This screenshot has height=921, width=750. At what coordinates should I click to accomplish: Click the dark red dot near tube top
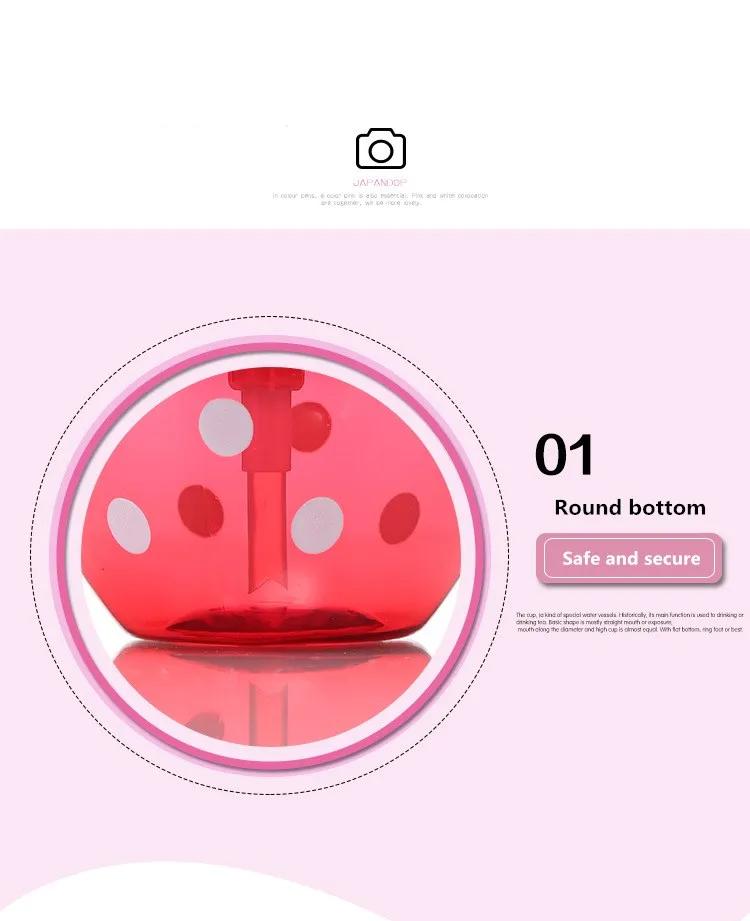(311, 426)
